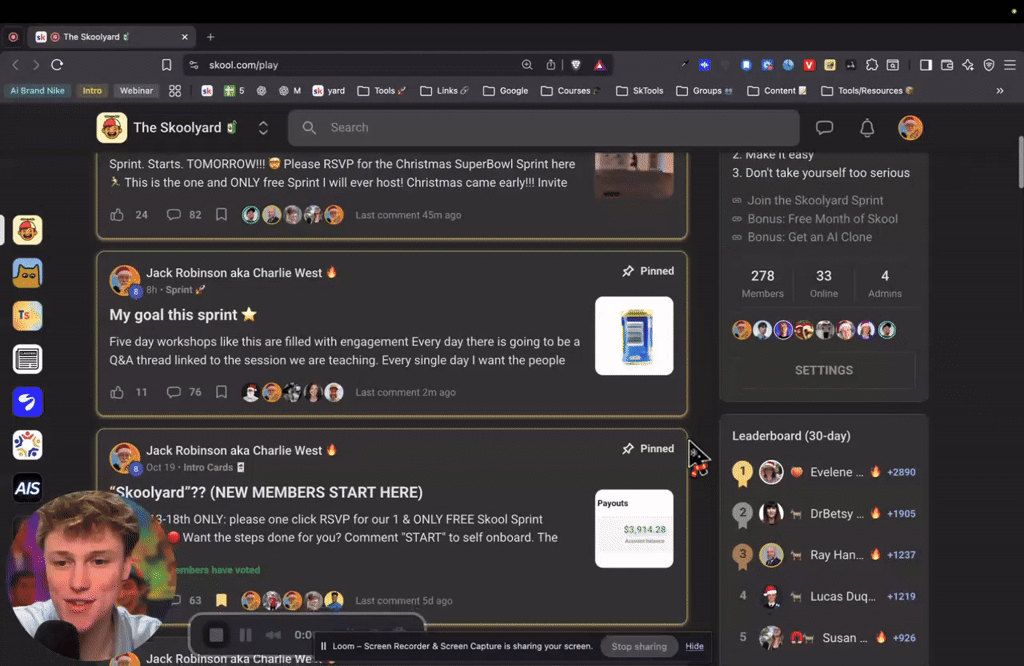Switch to the Skoolyard group sidebar icon
Image resolution: width=1024 pixels, height=666 pixels.
27,230
